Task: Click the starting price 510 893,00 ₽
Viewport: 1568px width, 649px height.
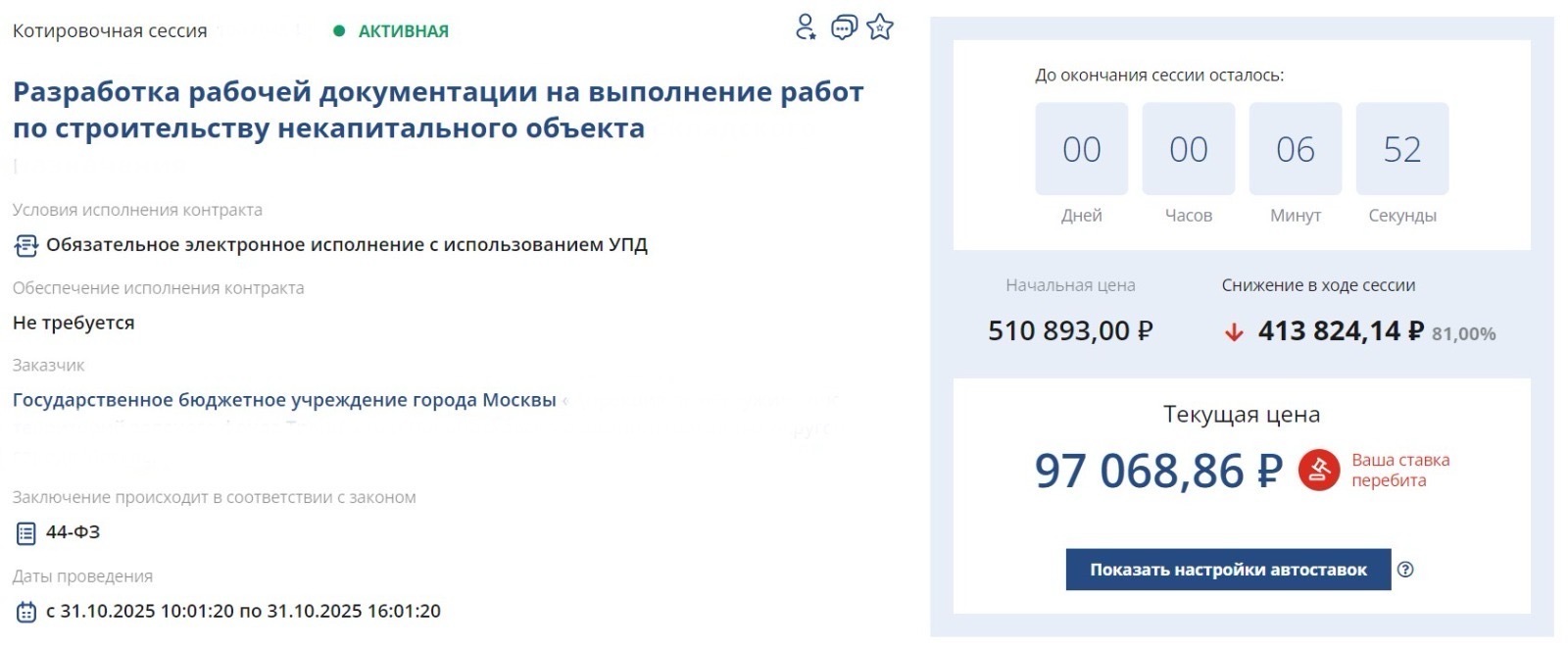Action: click(1070, 331)
